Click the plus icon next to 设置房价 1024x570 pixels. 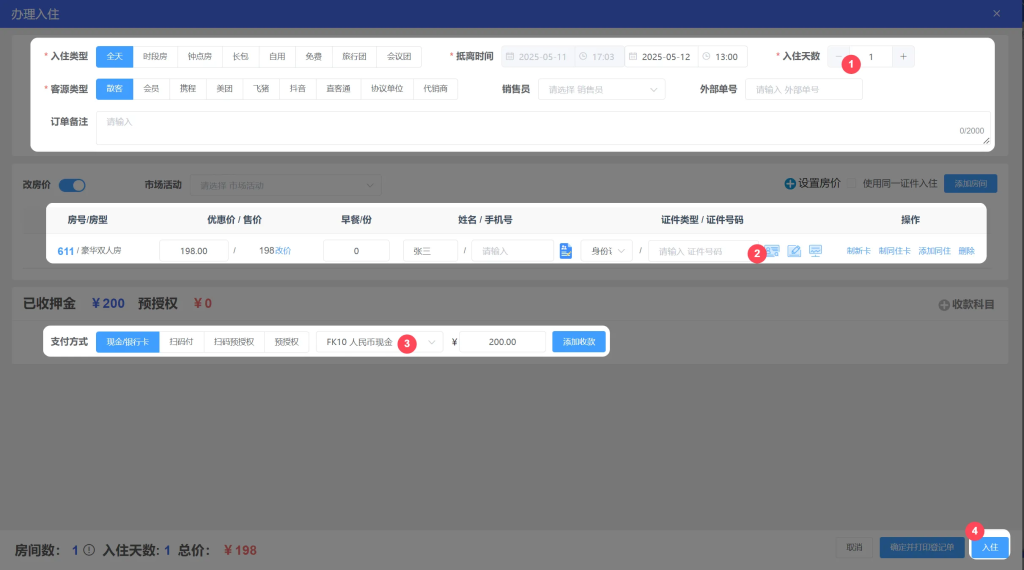(x=790, y=184)
